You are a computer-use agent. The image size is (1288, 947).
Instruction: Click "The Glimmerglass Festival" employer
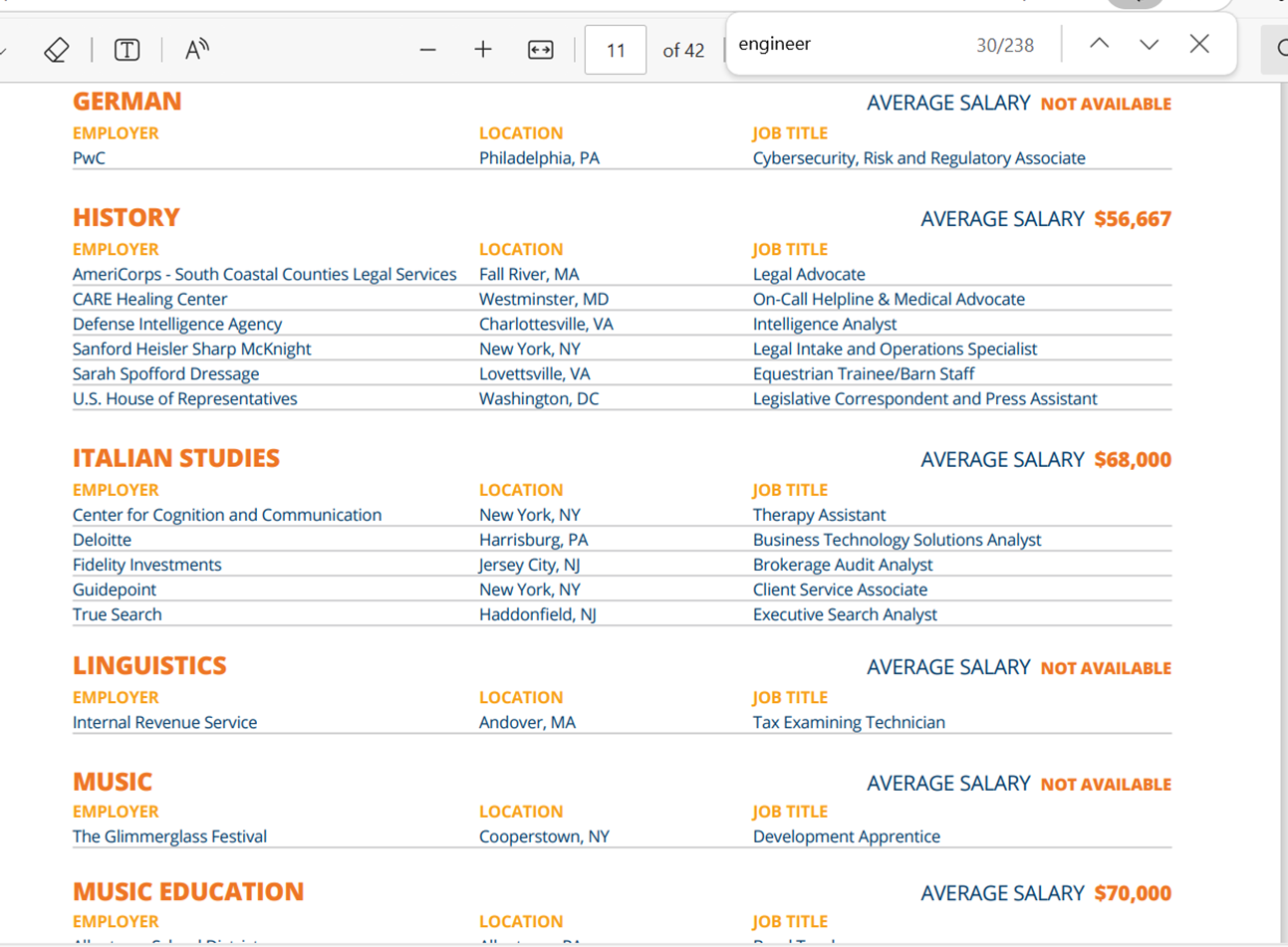(170, 836)
